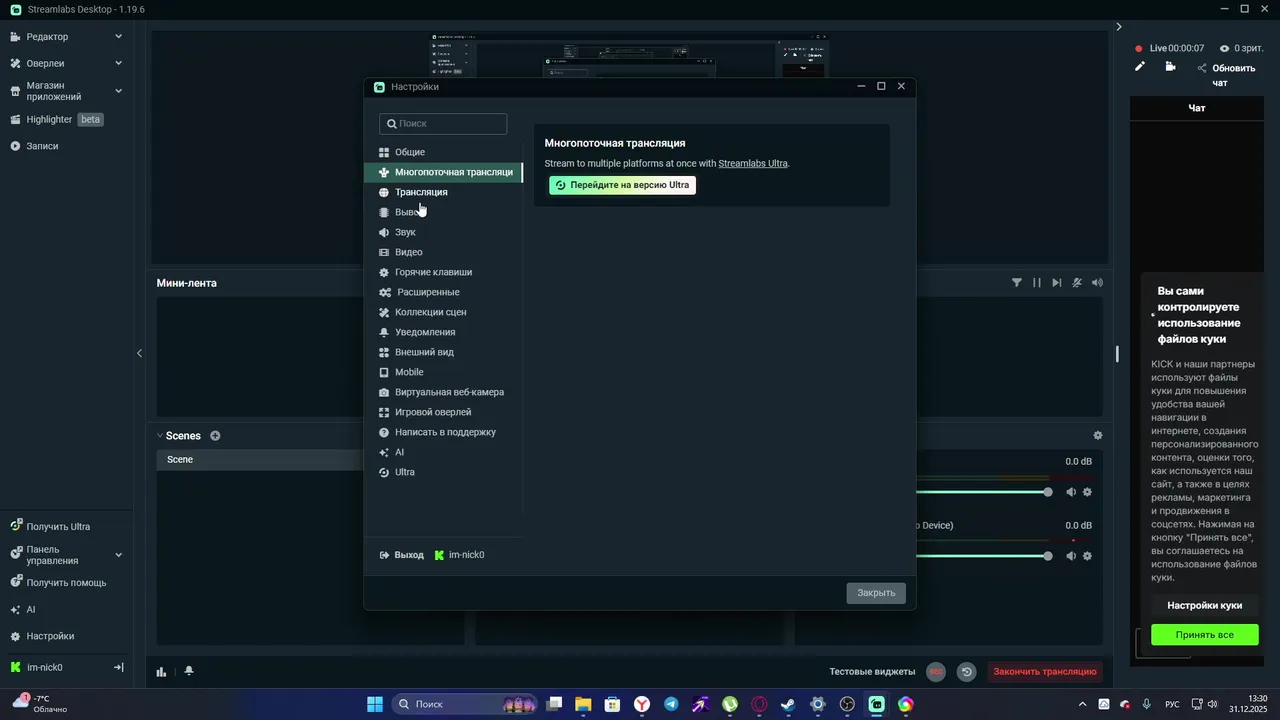Open the stream stats bar-chart icon
This screenshot has width=1280, height=720.
click(x=161, y=671)
